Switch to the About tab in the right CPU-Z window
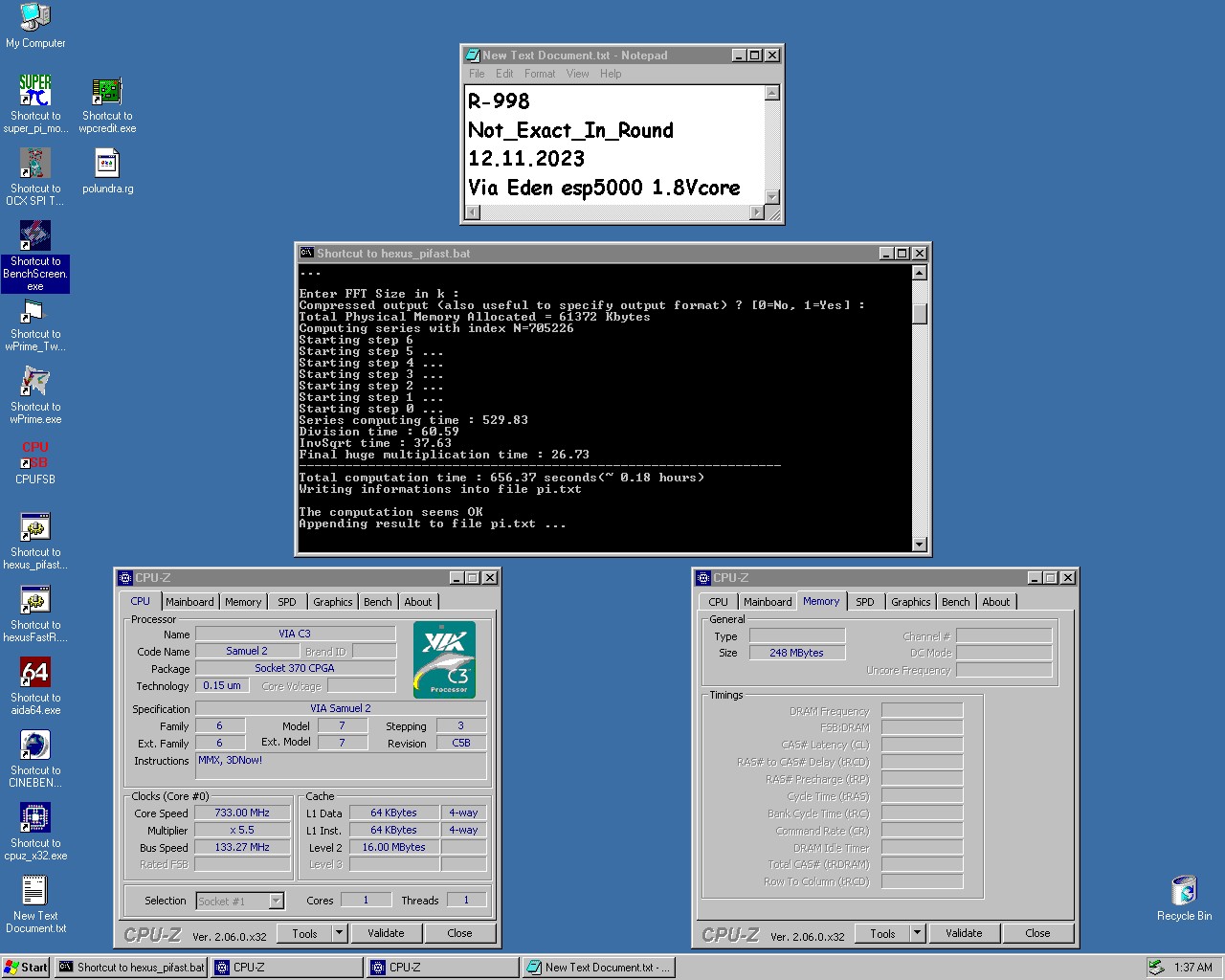This screenshot has height=980, width=1225. click(x=996, y=602)
